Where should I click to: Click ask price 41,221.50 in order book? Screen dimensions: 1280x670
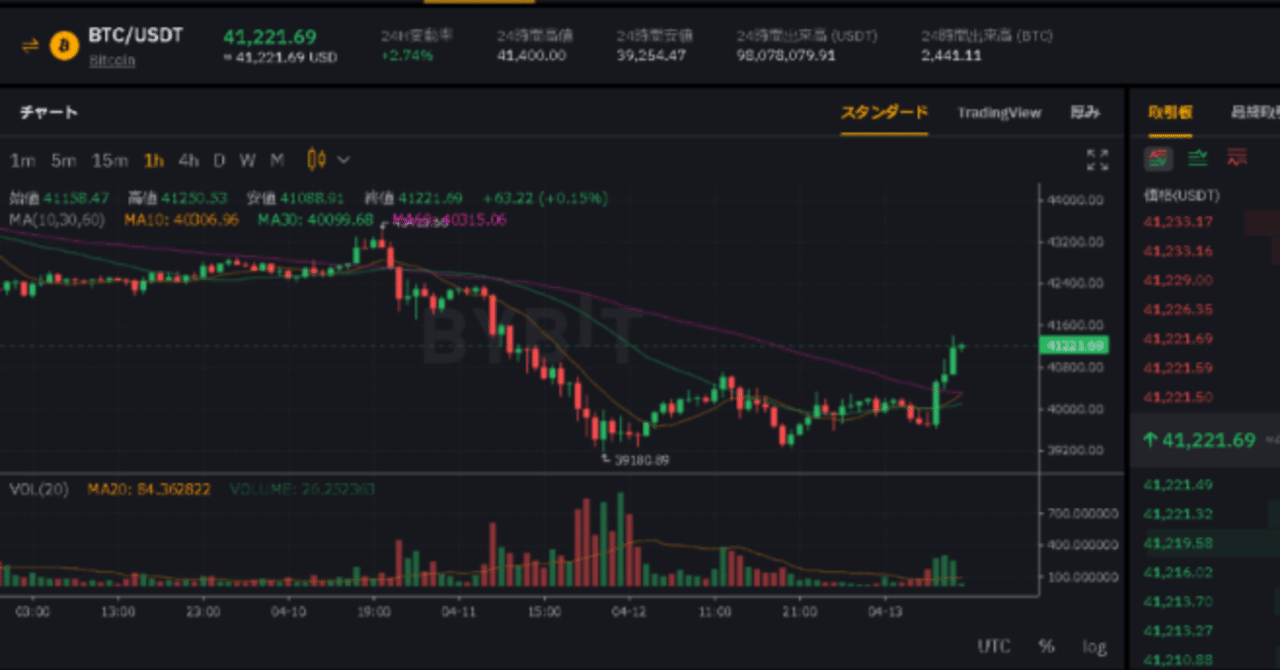tap(1178, 397)
